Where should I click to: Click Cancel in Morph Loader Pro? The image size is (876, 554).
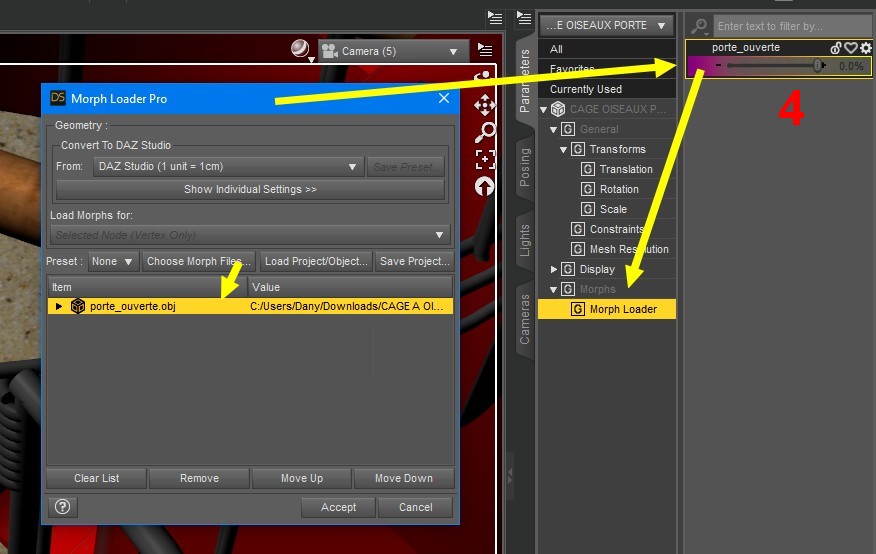(x=416, y=507)
